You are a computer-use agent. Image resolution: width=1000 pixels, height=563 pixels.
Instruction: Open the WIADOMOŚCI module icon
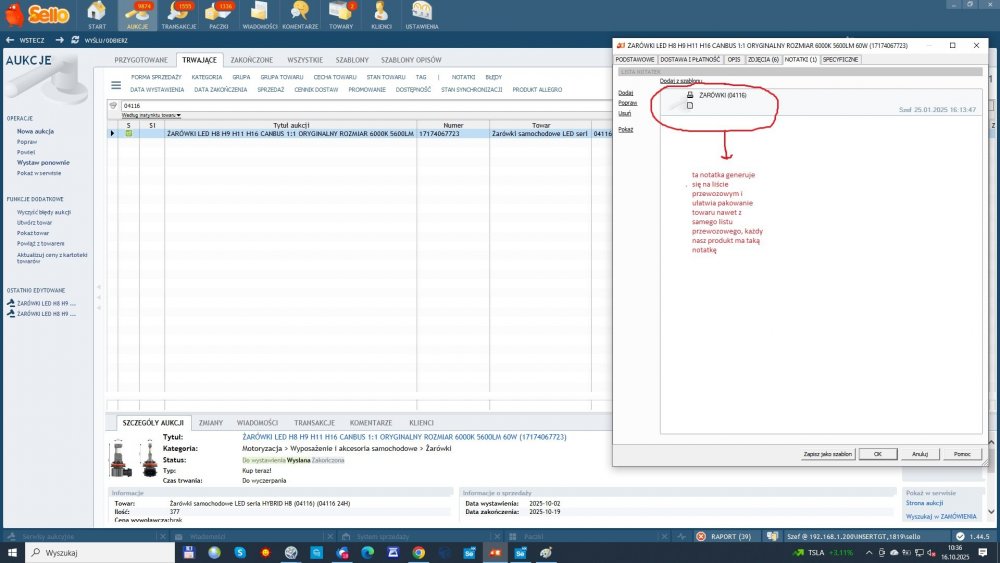click(260, 14)
